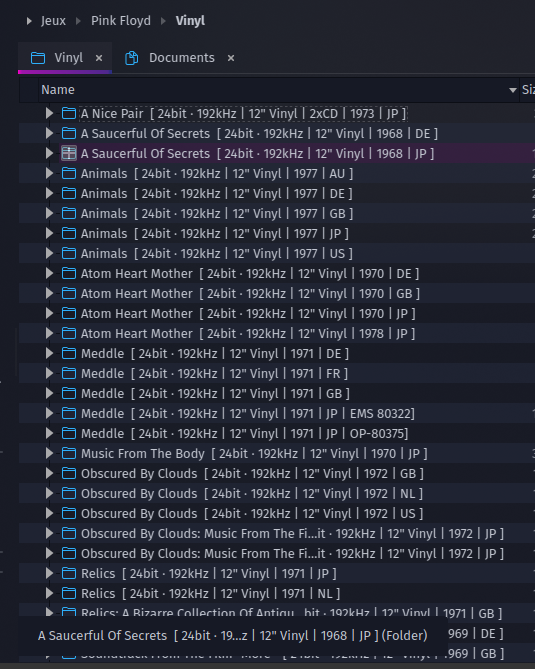Click the folder icon for Relics 1971 JP
Screen dimensions: 535x669
69,573
